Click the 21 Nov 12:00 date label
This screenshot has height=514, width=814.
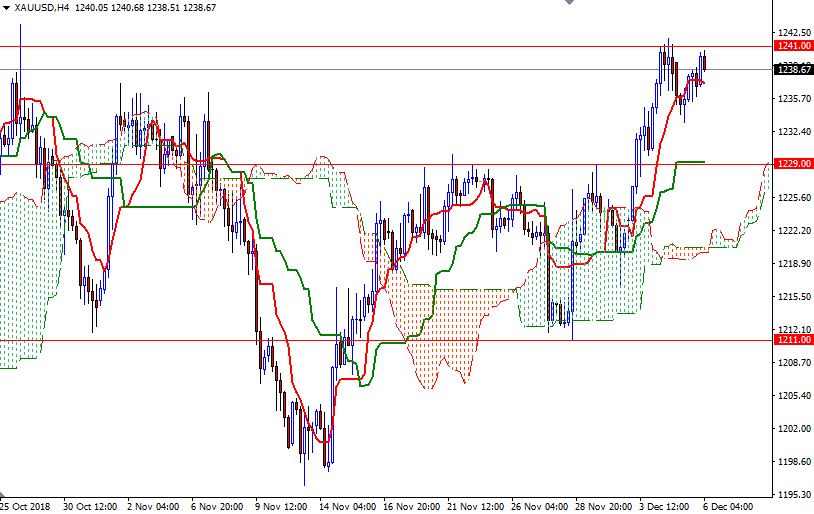[x=475, y=506]
